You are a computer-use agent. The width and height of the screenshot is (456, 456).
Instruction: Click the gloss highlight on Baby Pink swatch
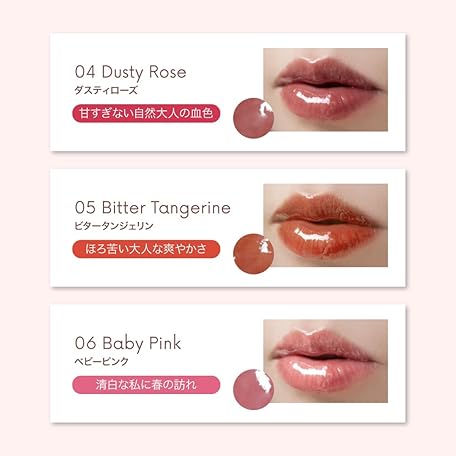coord(264,380)
